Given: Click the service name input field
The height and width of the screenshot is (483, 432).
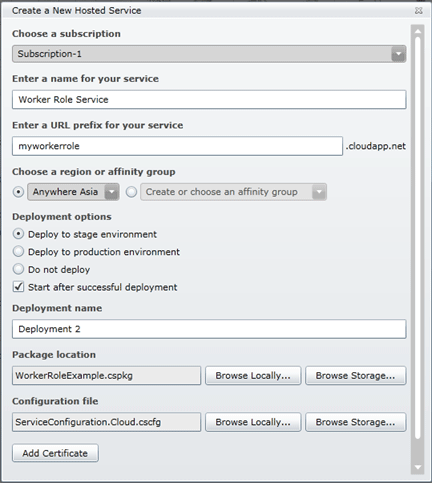Looking at the screenshot, I should pyautogui.click(x=209, y=99).
